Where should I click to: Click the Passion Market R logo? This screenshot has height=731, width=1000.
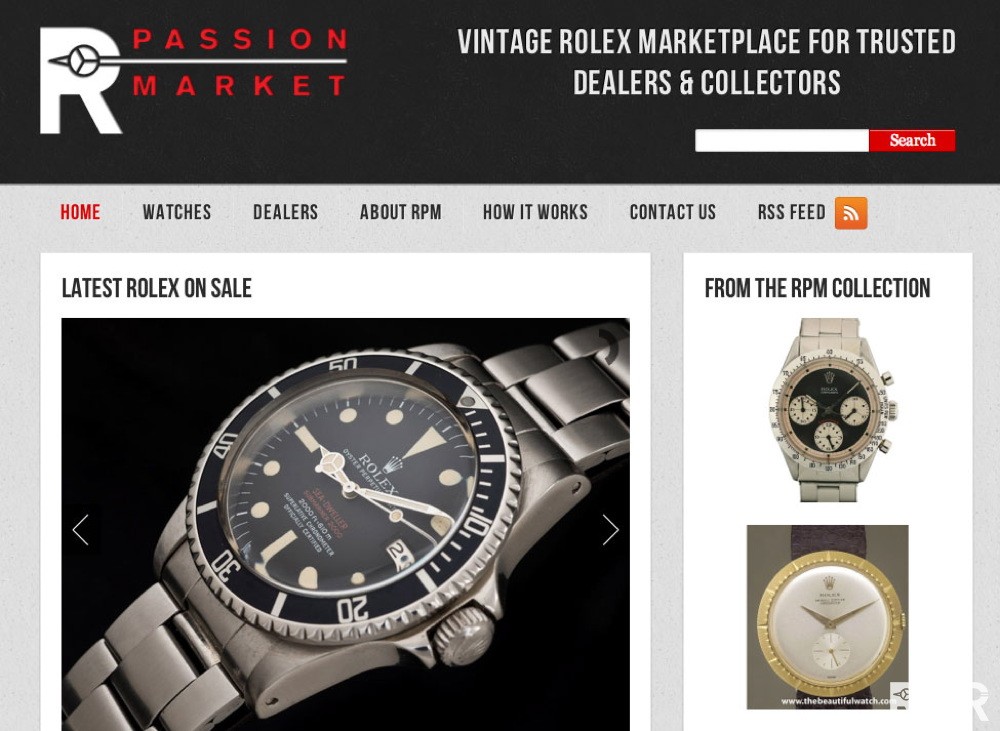pos(193,80)
